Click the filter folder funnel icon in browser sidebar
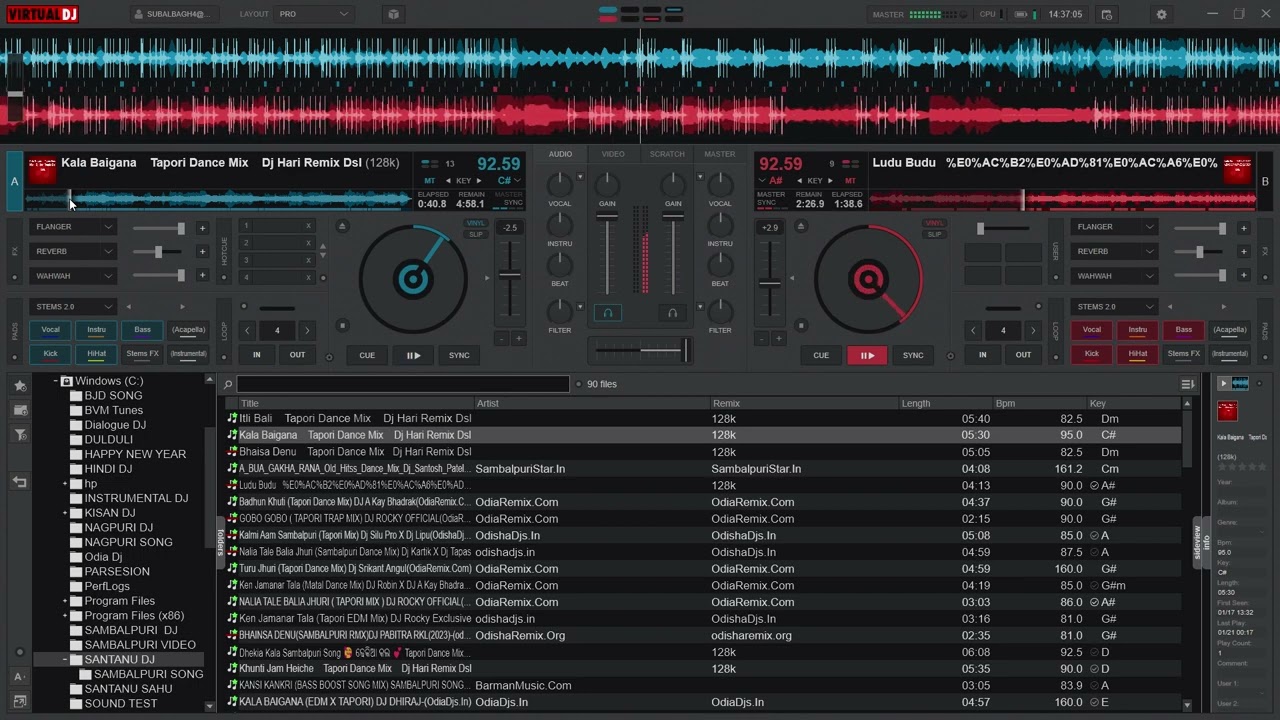Screen dimensions: 1280x720 [x=20, y=434]
